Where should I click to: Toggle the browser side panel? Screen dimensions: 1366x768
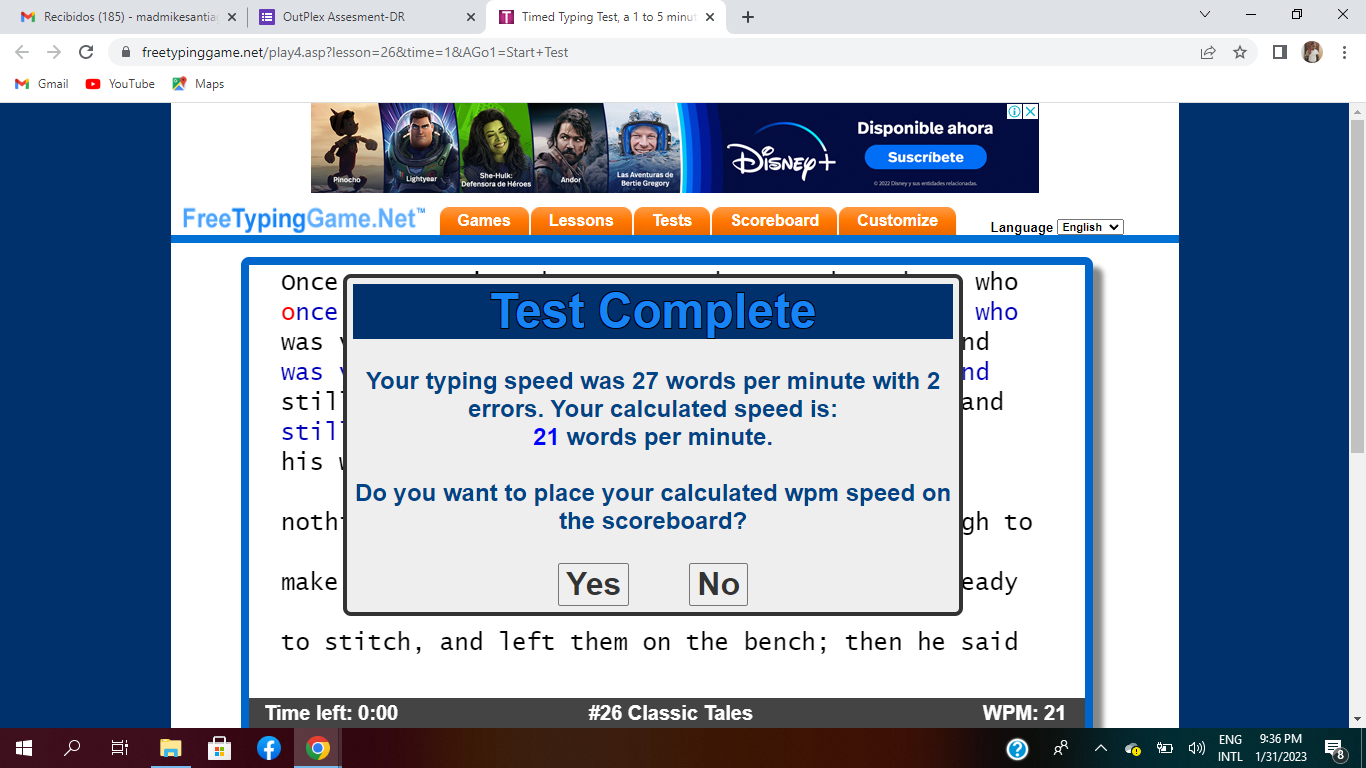point(1279,52)
